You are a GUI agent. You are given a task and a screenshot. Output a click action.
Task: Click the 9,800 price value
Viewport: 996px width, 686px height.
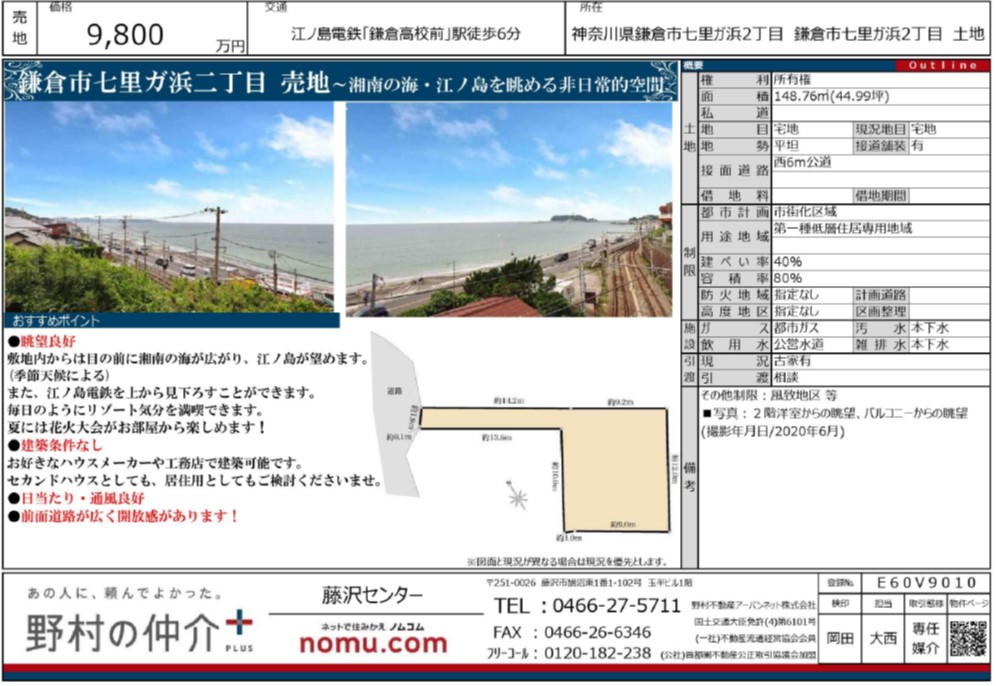126,36
